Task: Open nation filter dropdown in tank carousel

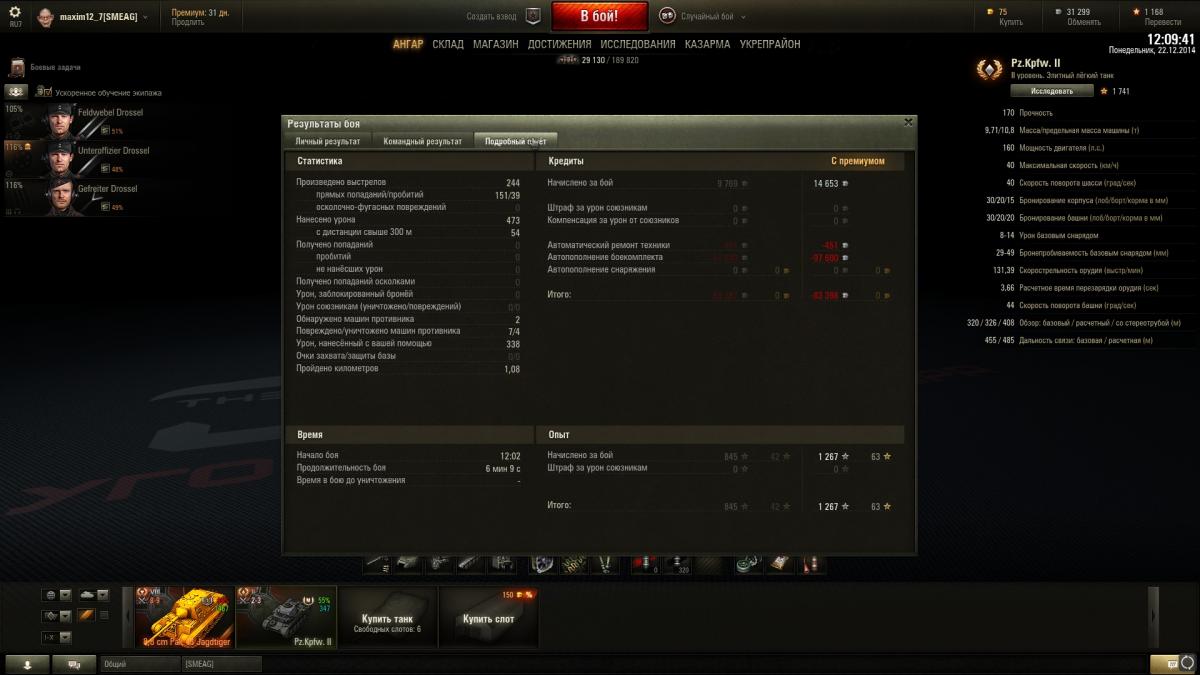Action: [56, 594]
